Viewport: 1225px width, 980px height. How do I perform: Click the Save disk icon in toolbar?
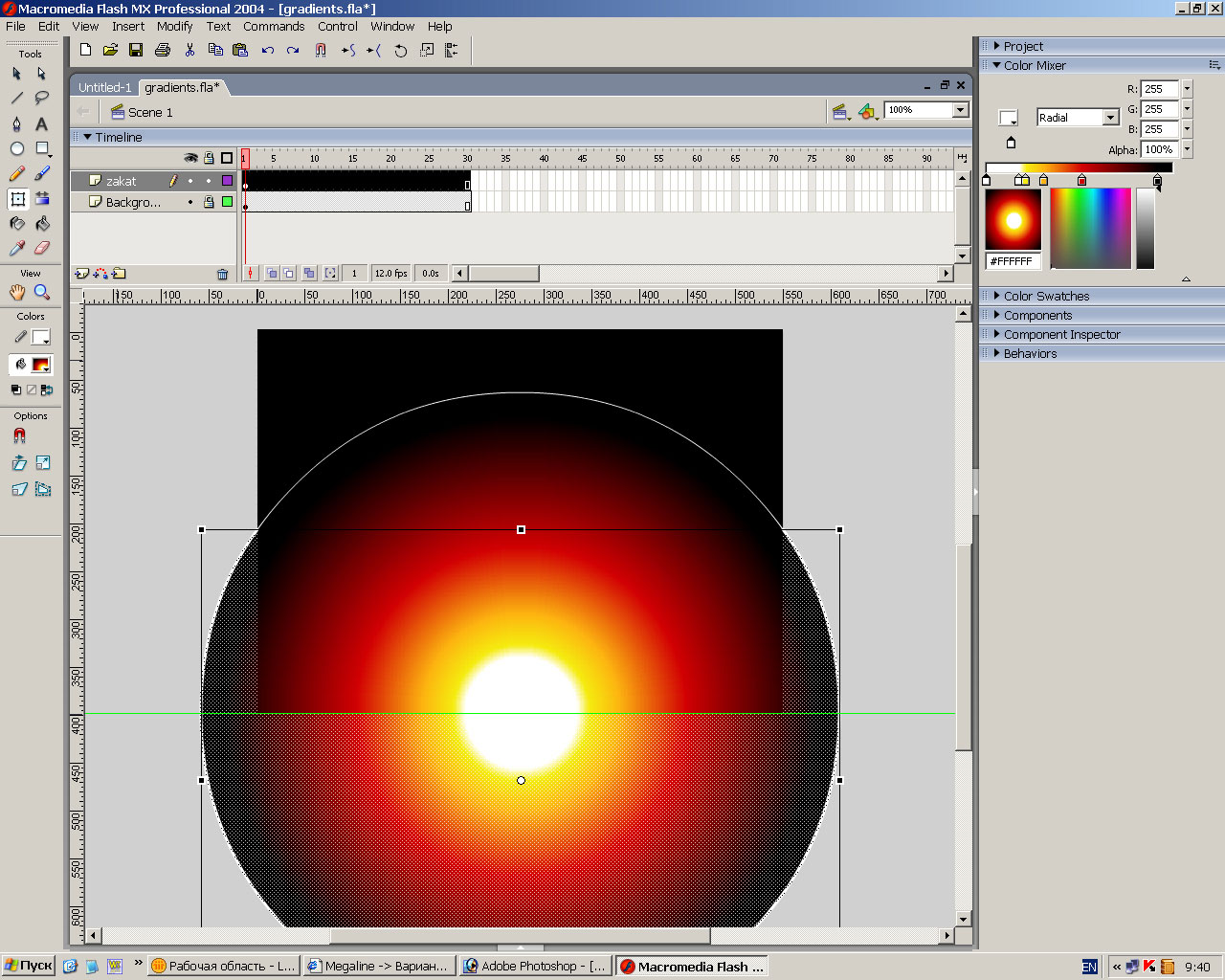pos(136,50)
